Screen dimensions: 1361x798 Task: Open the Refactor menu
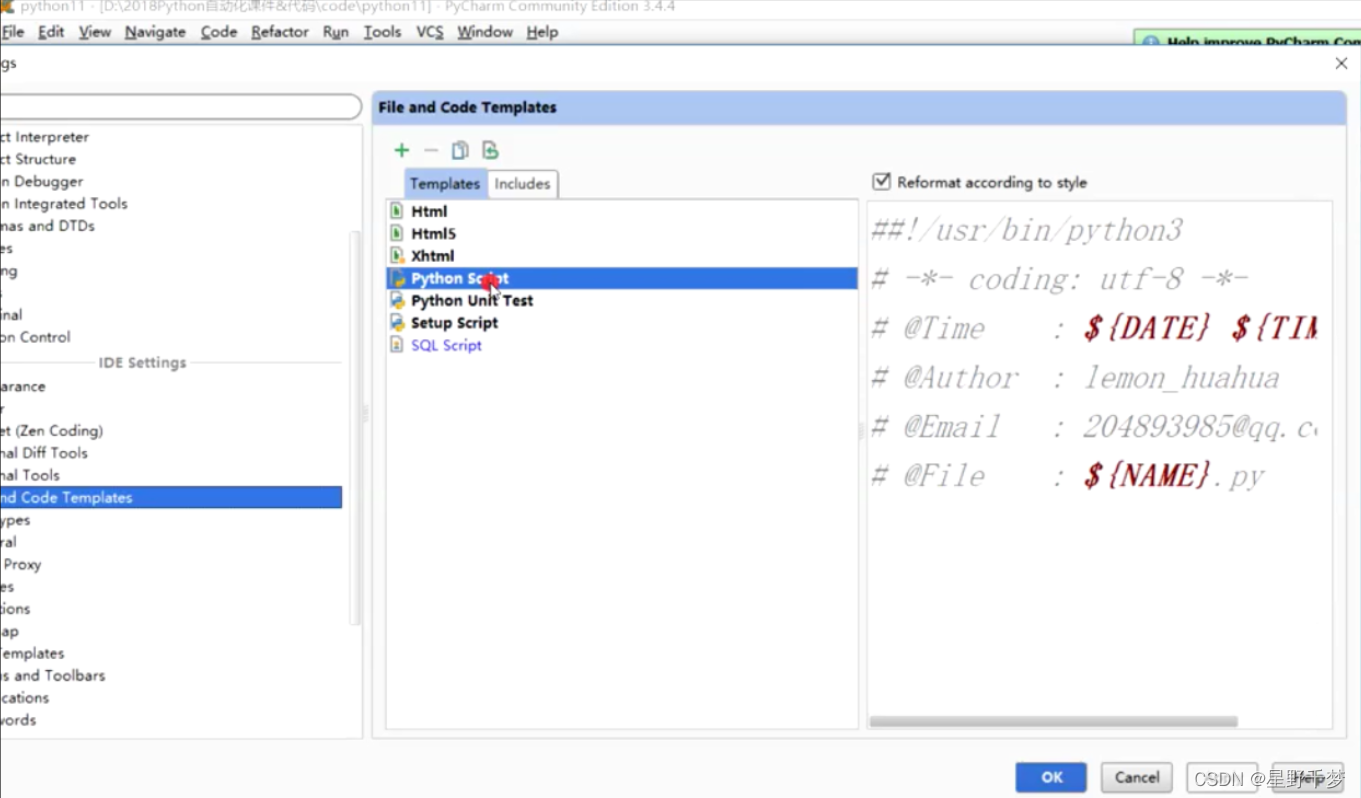(x=280, y=32)
